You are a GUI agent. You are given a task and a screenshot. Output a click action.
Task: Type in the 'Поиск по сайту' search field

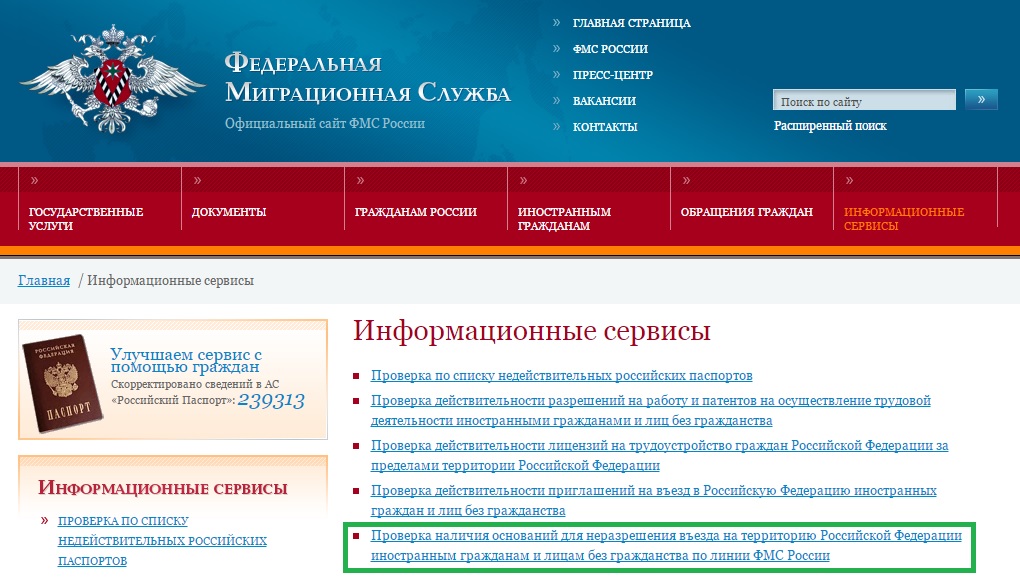pyautogui.click(x=864, y=101)
